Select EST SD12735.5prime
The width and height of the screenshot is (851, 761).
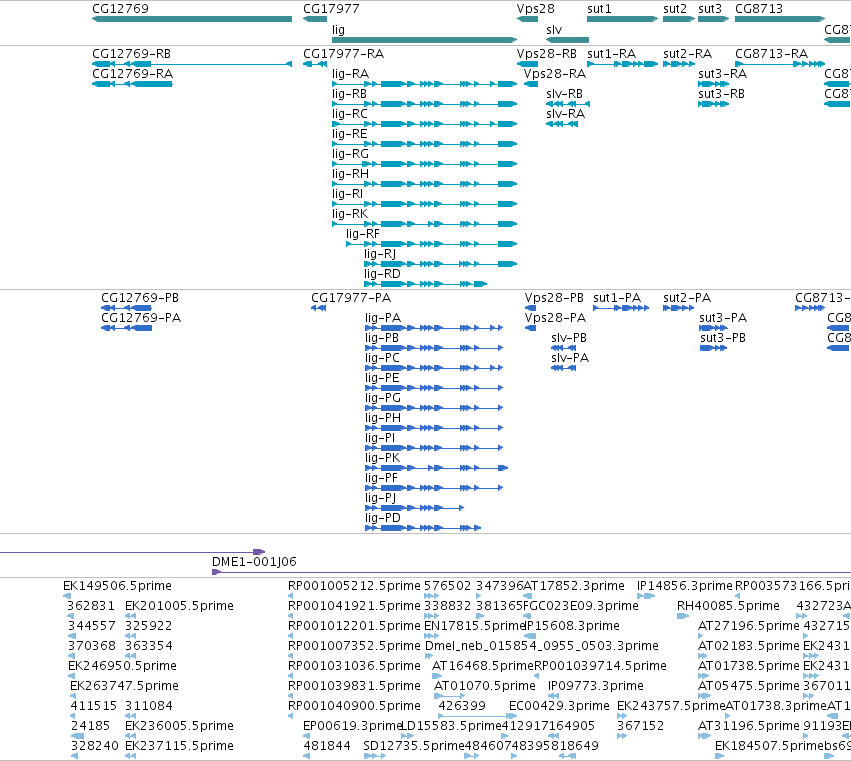click(375, 756)
